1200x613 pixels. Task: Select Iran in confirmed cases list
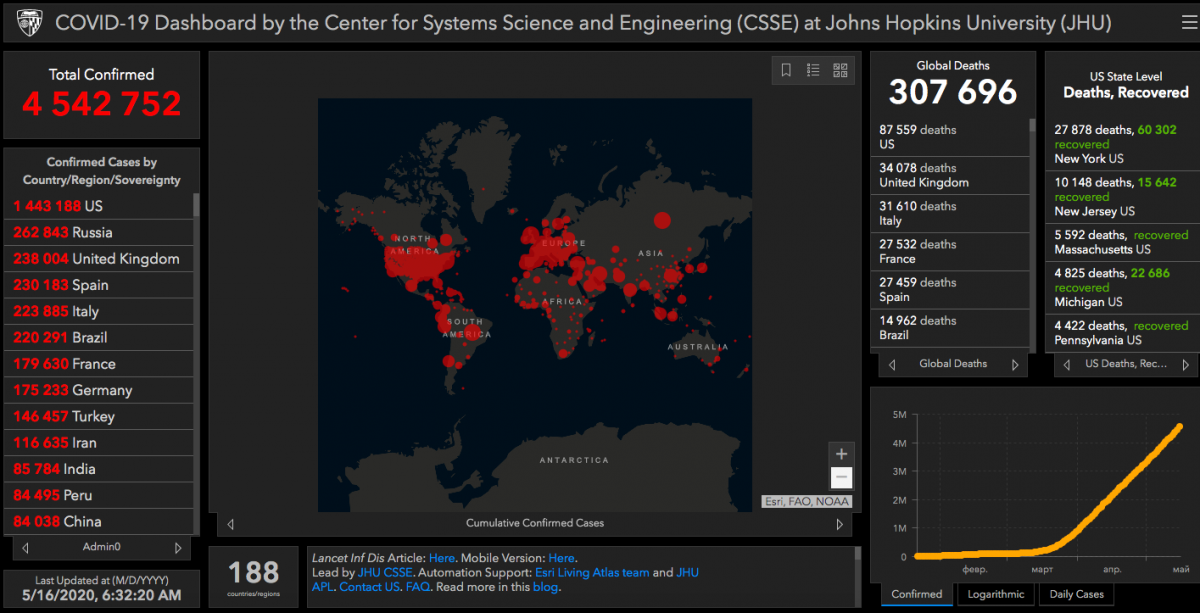pyautogui.click(x=98, y=442)
